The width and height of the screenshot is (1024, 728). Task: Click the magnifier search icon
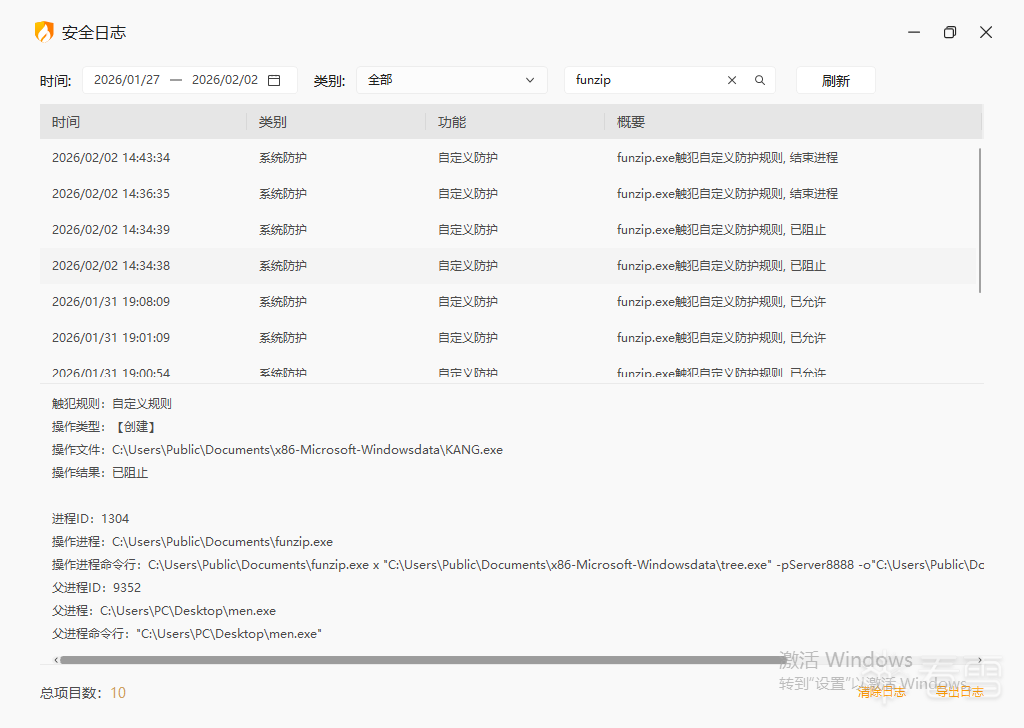click(x=760, y=80)
